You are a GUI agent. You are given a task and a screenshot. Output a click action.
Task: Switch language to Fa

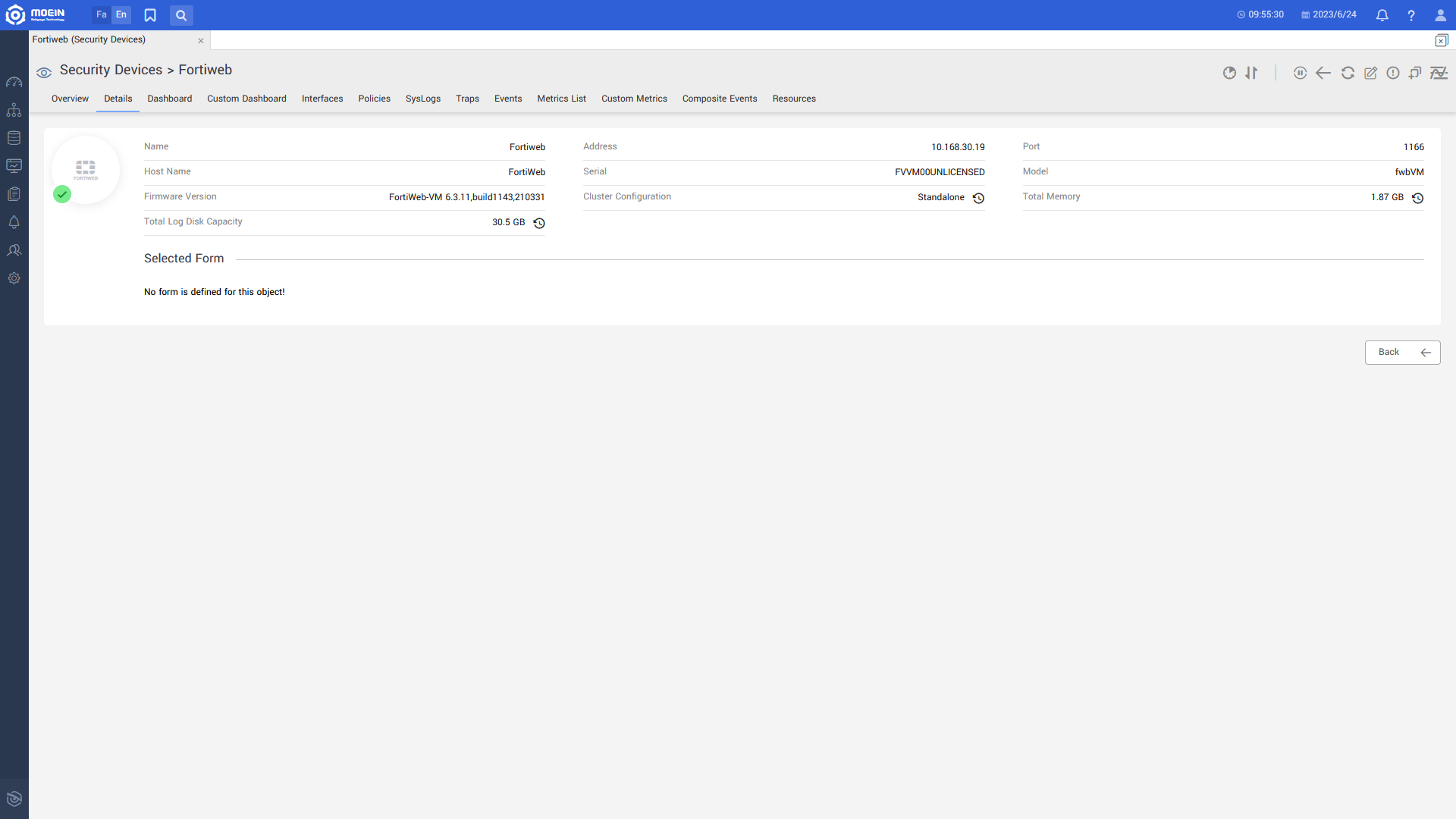click(102, 15)
